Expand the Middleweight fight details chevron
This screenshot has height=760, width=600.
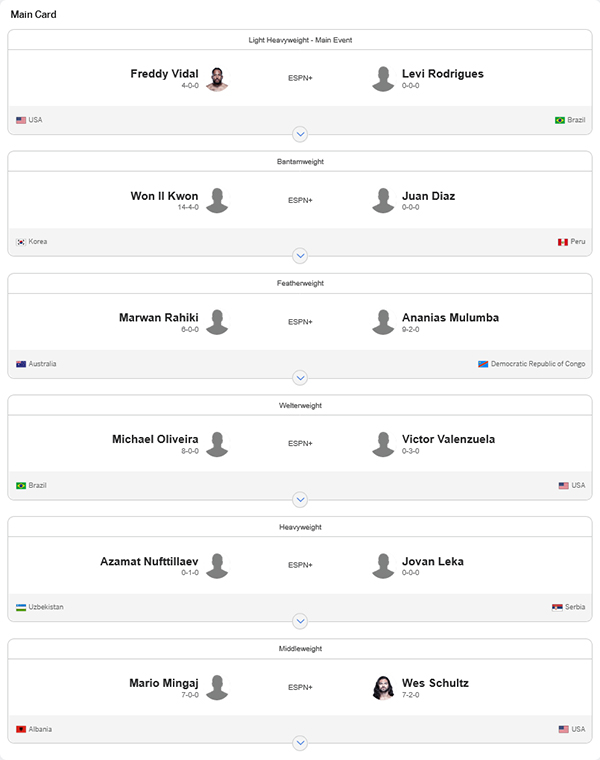point(300,743)
